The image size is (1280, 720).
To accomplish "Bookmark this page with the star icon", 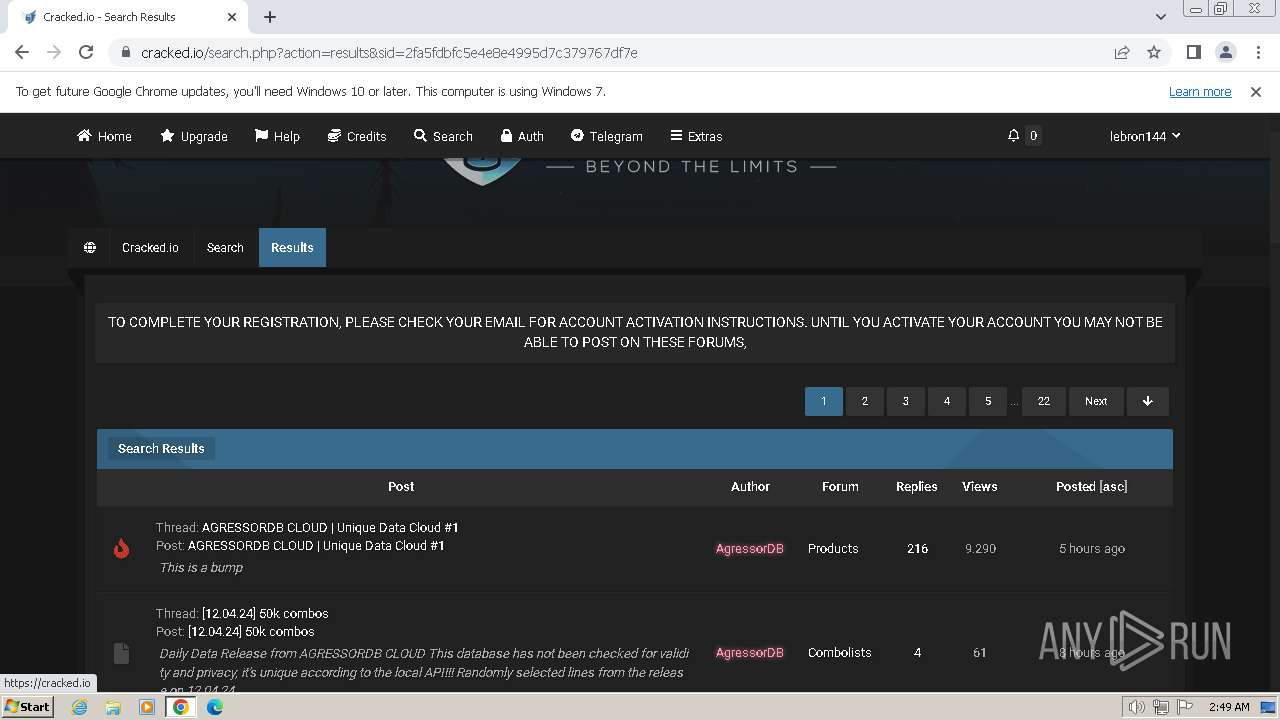I will tap(1154, 52).
